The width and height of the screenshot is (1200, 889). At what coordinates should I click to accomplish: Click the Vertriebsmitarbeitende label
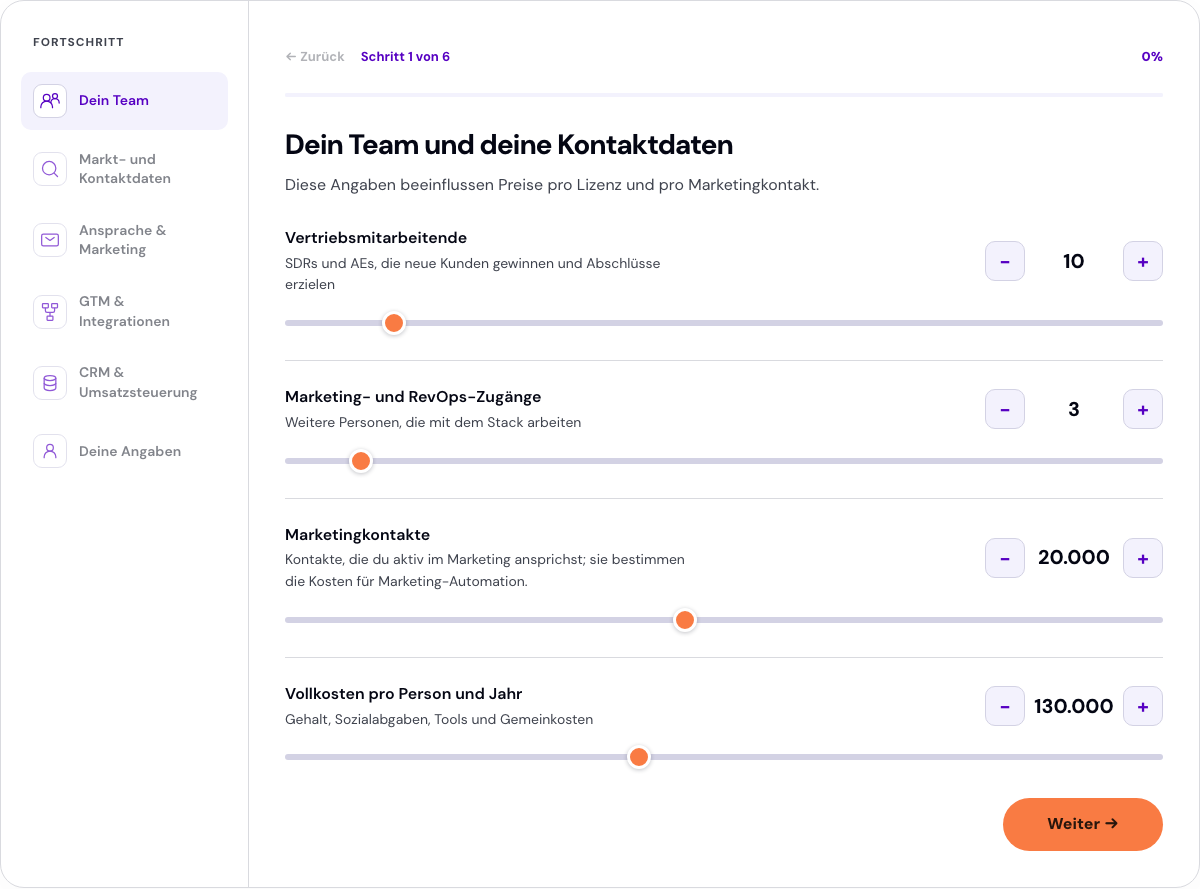tap(376, 238)
